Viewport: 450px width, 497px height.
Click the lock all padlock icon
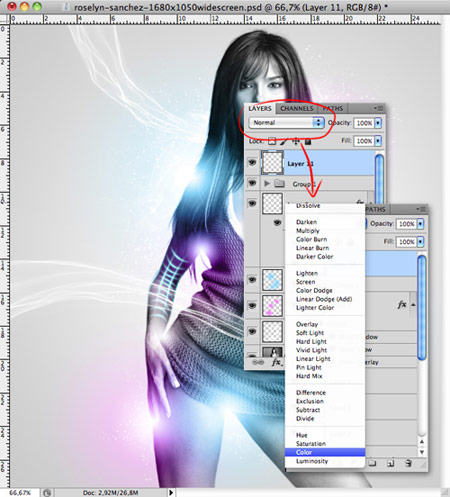(308, 141)
